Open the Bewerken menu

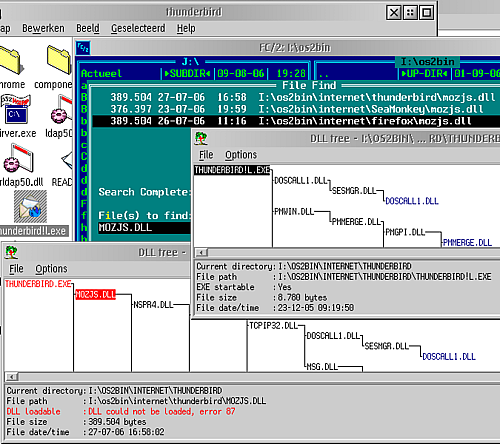[x=43, y=28]
